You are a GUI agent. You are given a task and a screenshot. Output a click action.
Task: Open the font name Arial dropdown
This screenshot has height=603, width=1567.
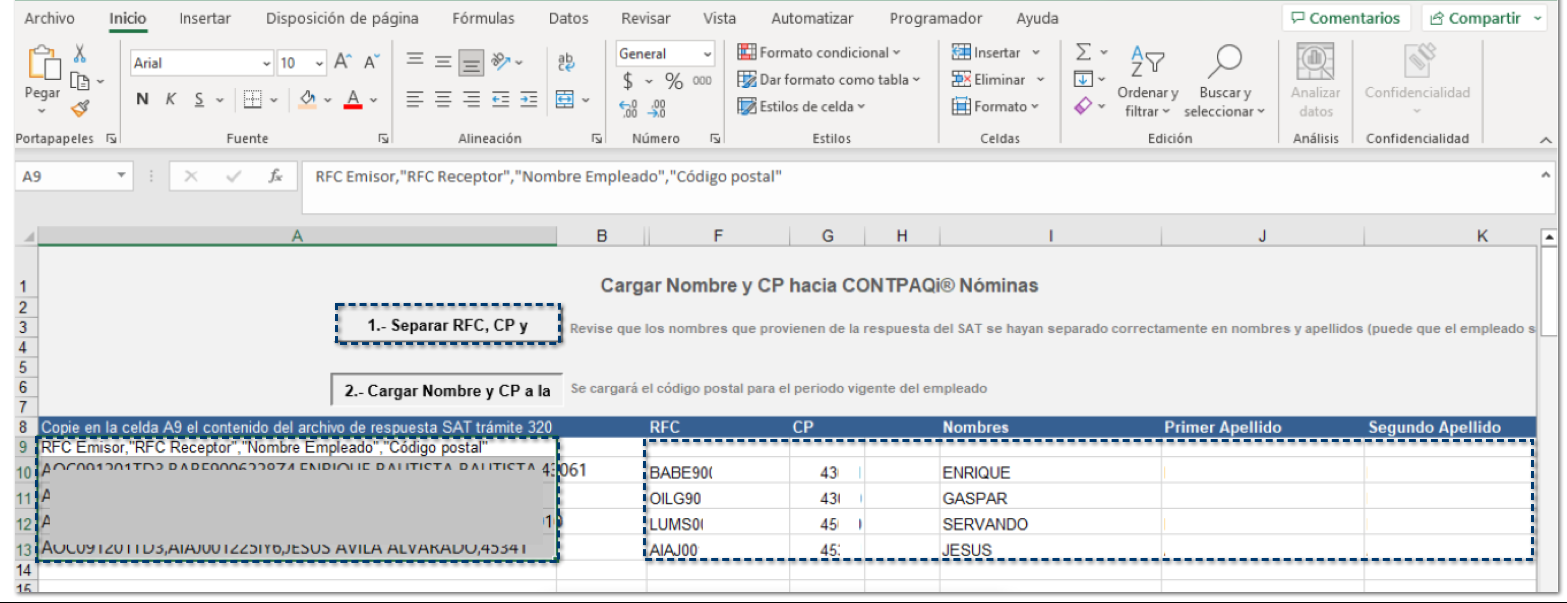coord(267,63)
